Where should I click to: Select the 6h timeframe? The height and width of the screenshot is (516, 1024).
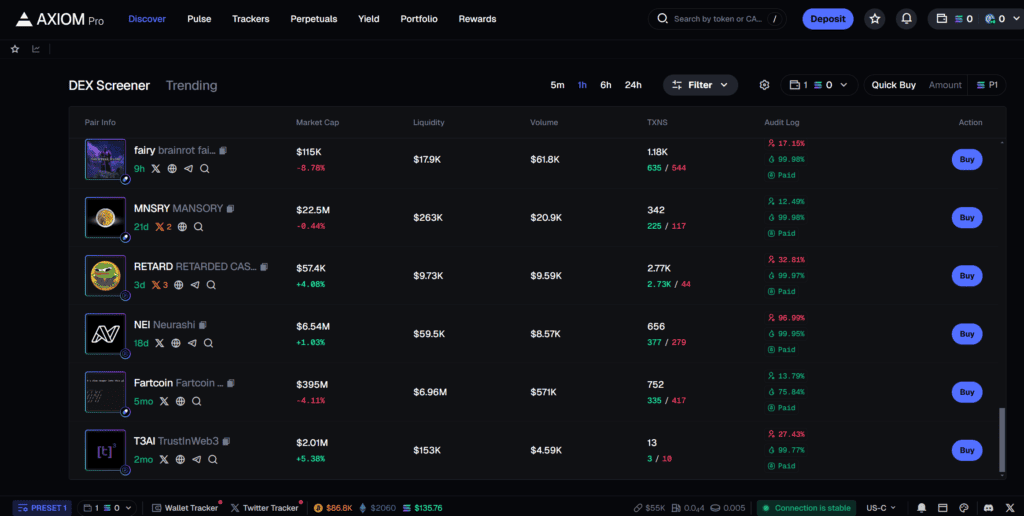606,85
